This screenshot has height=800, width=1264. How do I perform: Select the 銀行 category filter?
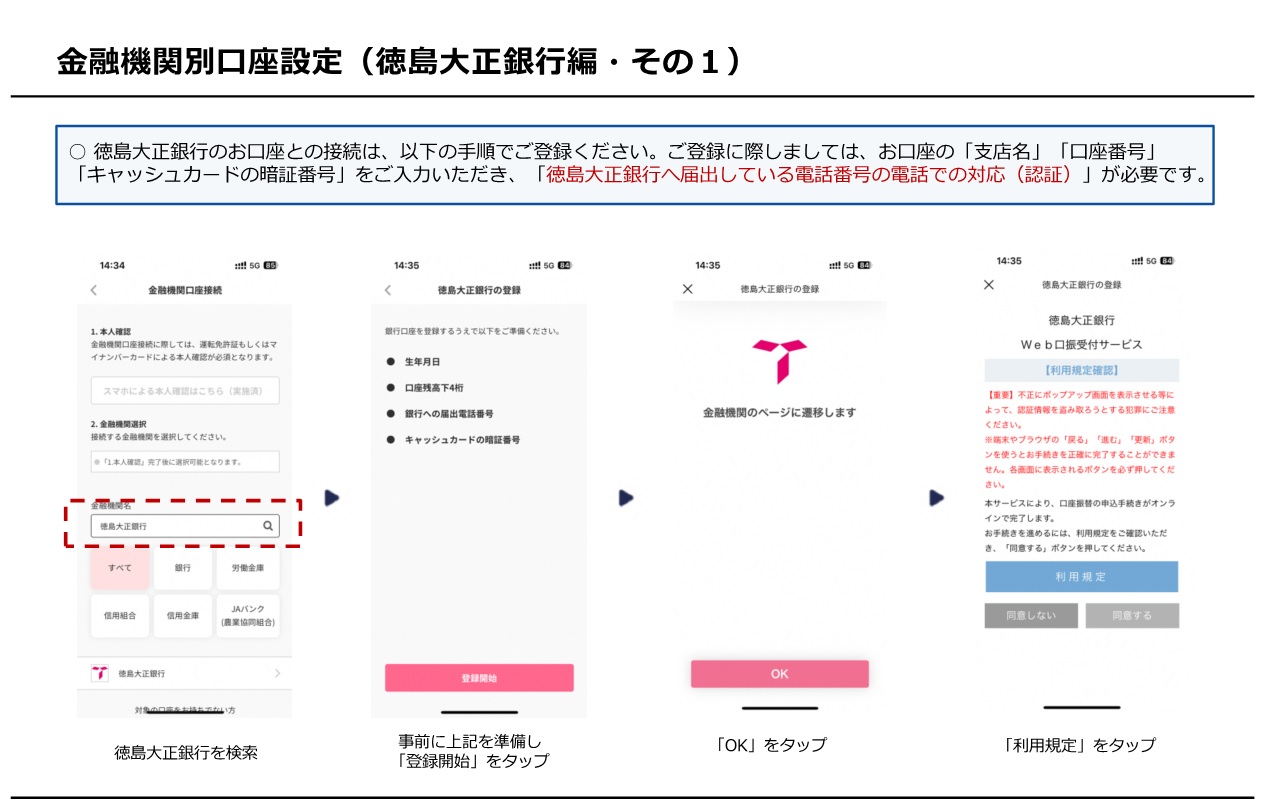click(183, 568)
